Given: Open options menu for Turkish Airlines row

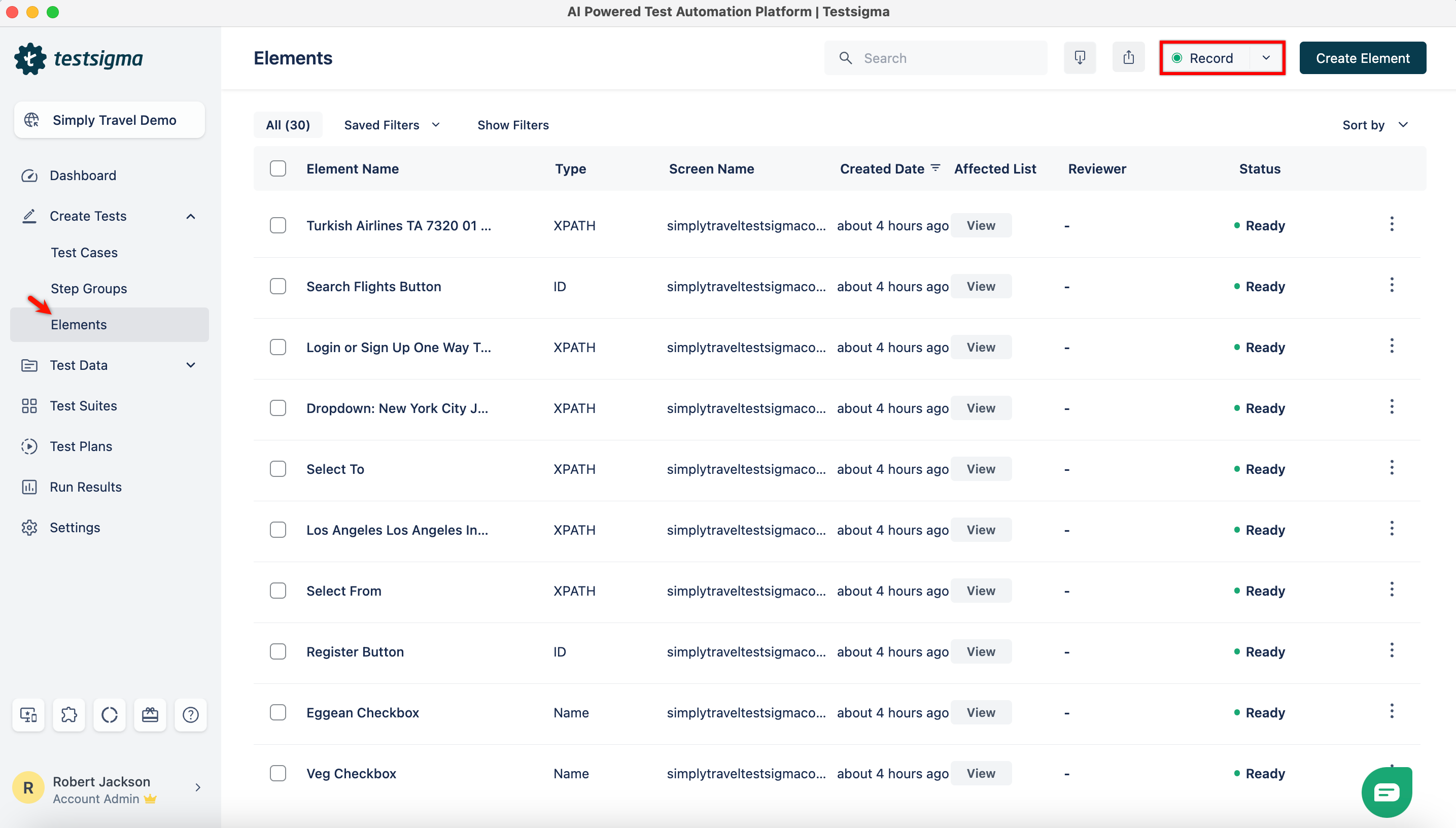Looking at the screenshot, I should click(x=1392, y=224).
